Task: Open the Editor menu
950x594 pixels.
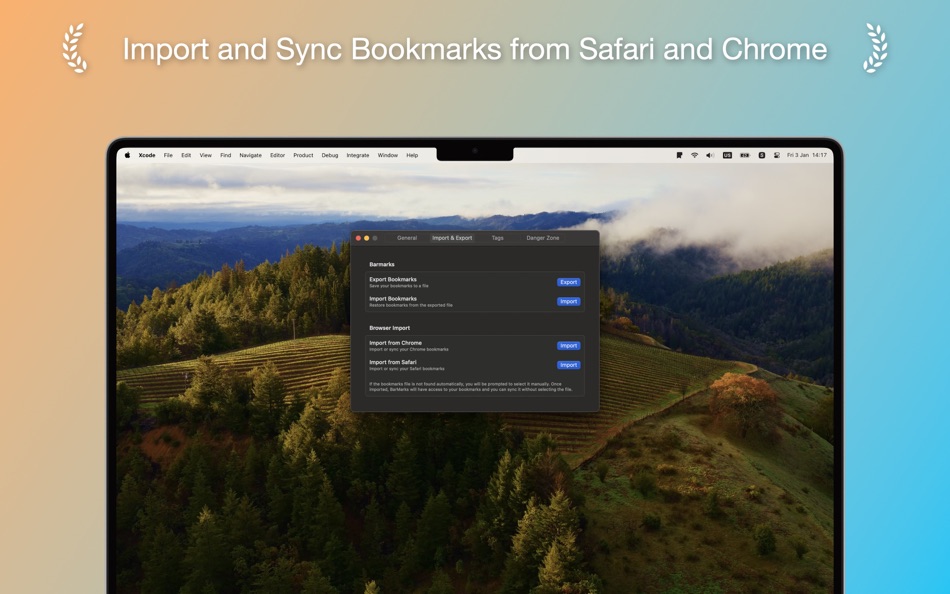Action: tap(277, 155)
